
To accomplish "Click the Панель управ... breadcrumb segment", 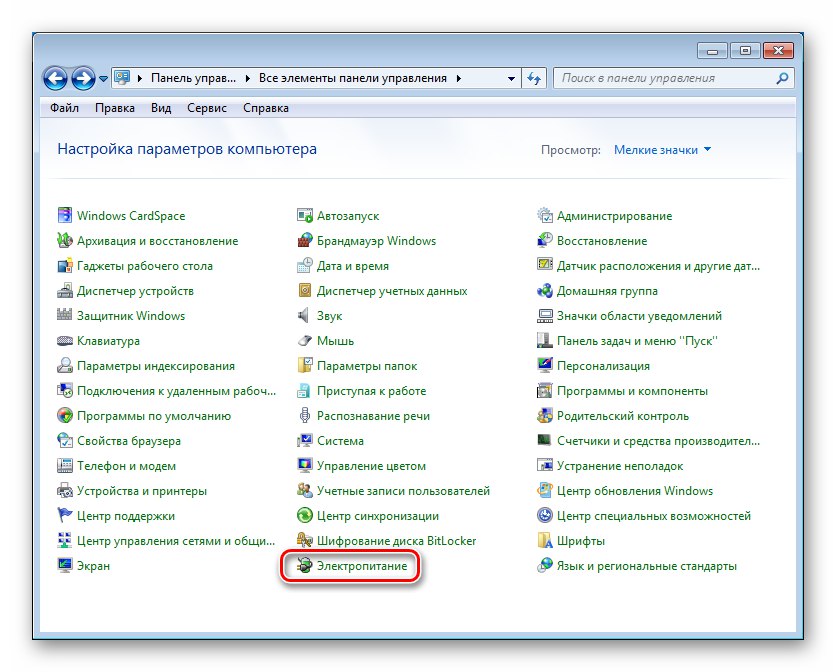I will pyautogui.click(x=193, y=78).
